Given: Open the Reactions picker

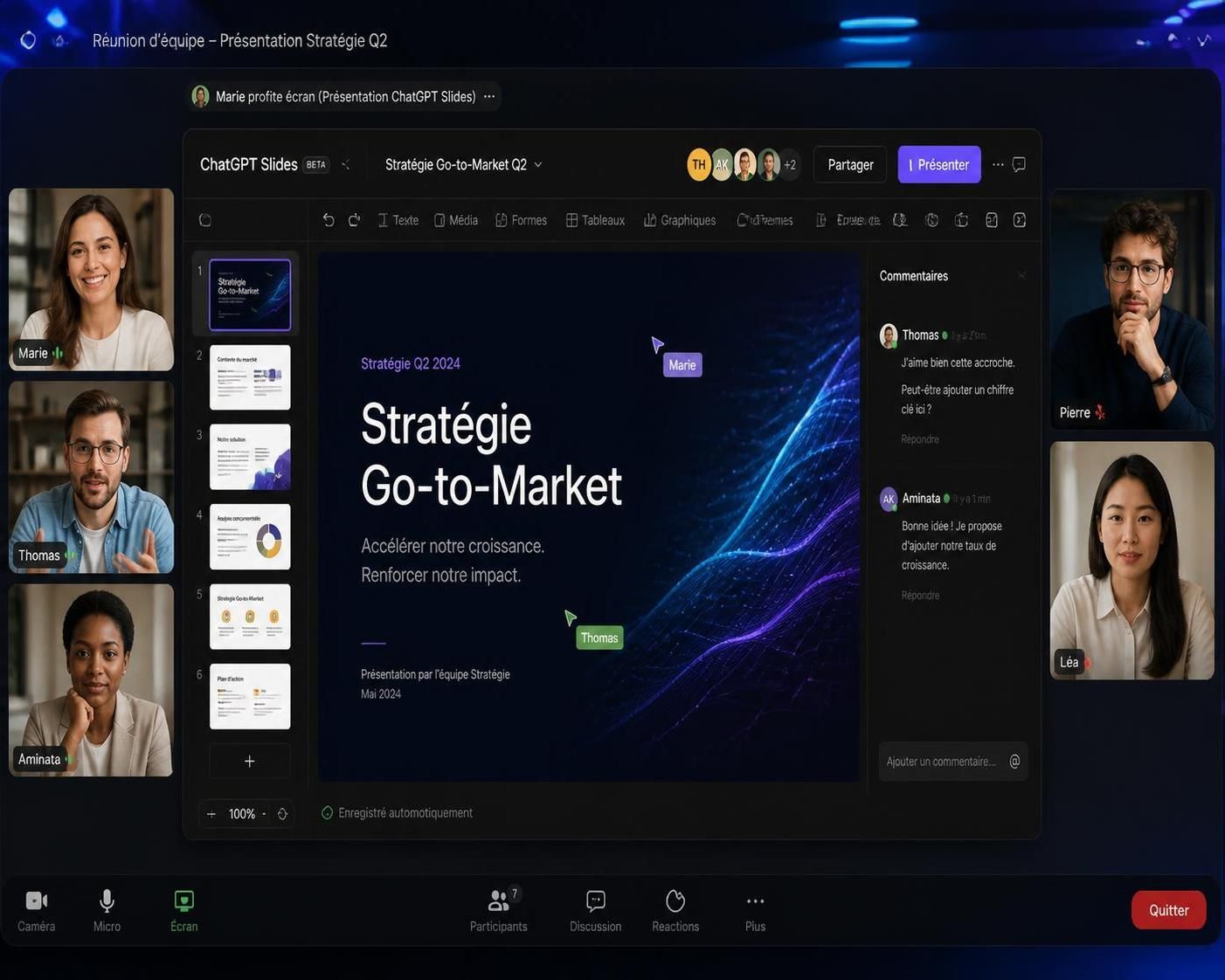Looking at the screenshot, I should point(675,910).
